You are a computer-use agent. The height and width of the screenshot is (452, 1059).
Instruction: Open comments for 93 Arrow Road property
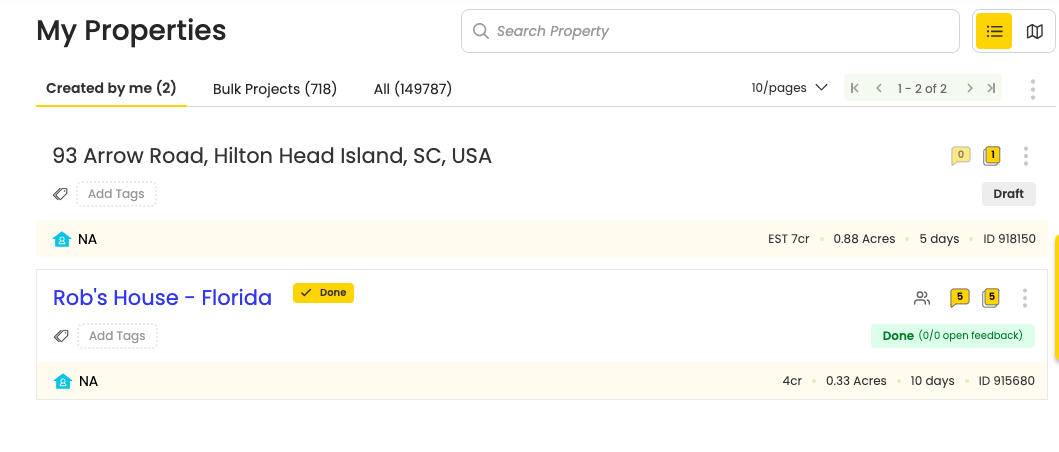pos(960,155)
